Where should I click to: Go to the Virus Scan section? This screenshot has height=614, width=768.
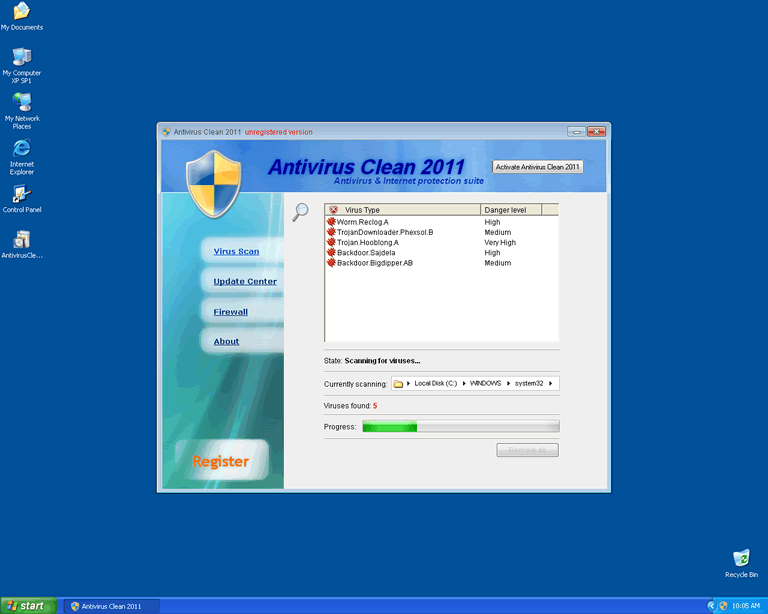[236, 251]
